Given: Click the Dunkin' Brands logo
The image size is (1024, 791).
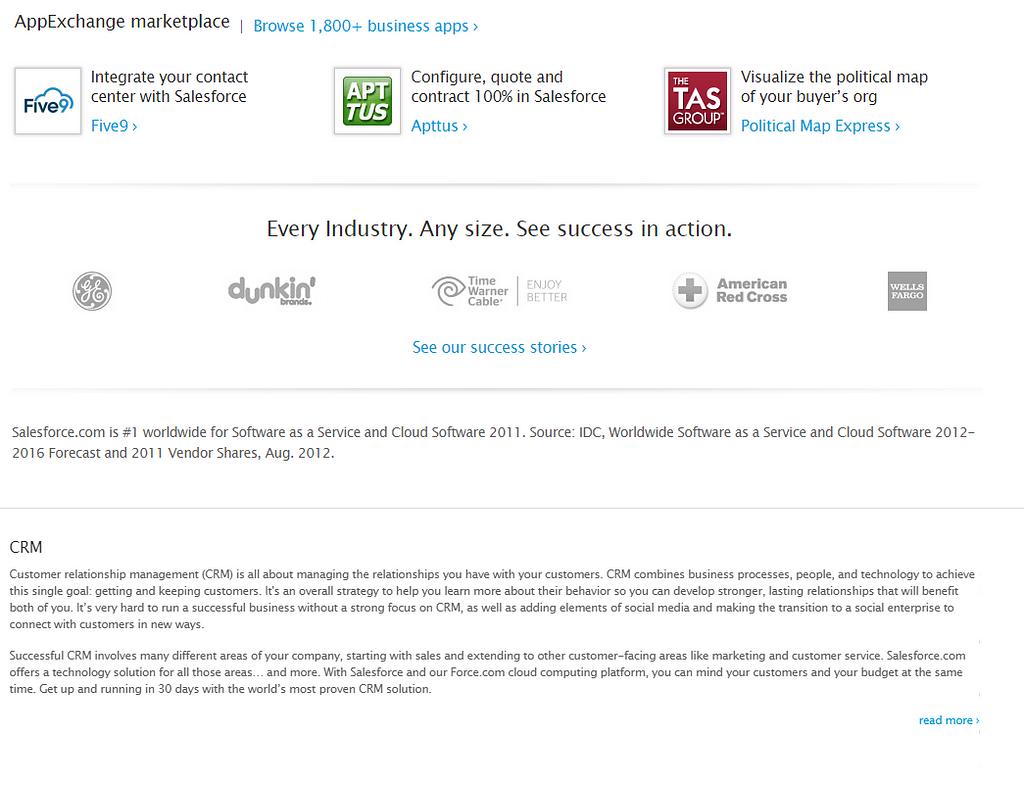Looking at the screenshot, I should pyautogui.click(x=272, y=291).
